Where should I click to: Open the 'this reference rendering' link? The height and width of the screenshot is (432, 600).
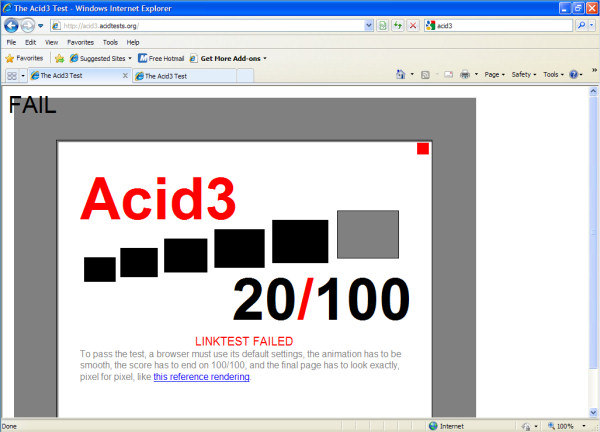tap(201, 377)
